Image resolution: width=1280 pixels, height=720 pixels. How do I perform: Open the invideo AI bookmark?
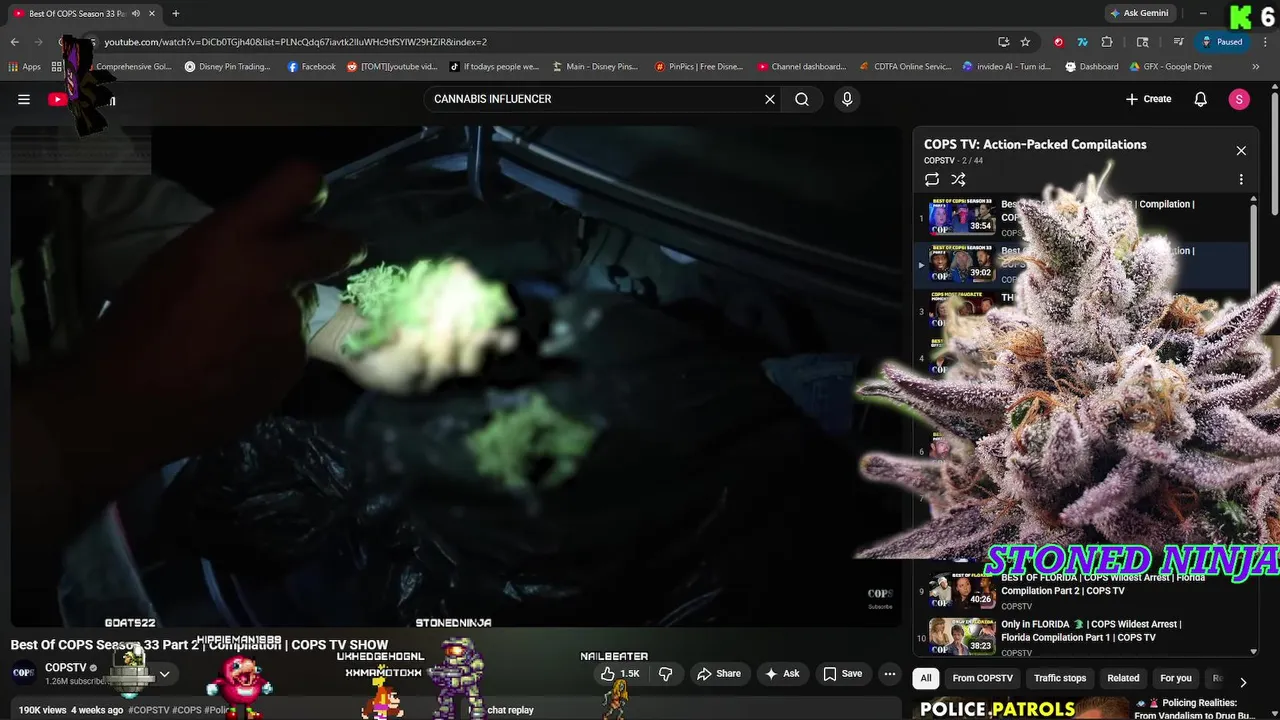1006,67
